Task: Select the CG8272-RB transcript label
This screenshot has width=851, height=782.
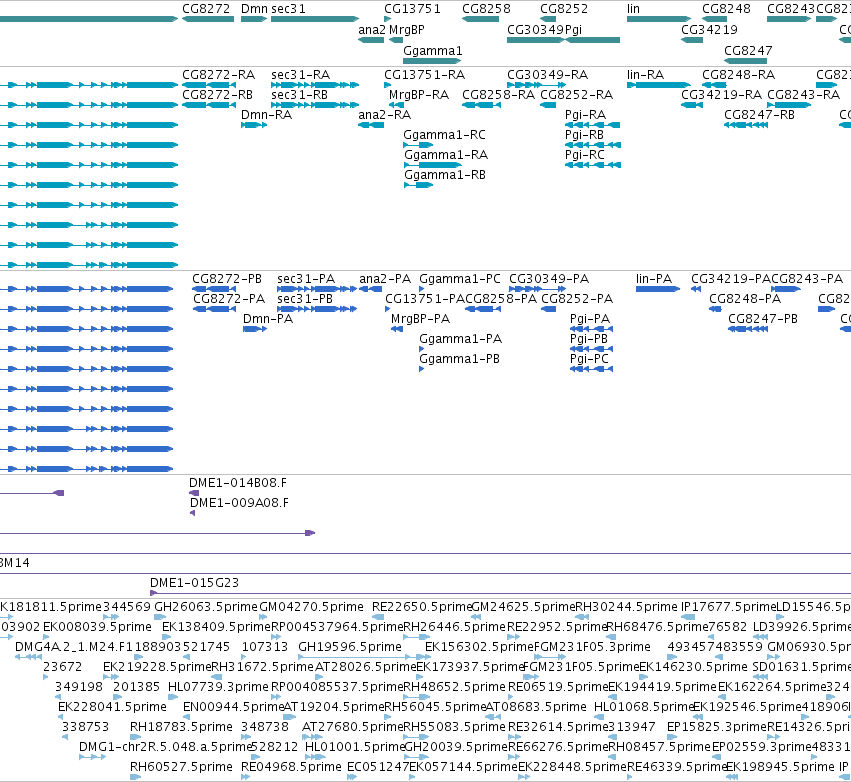Action: pyautogui.click(x=218, y=95)
